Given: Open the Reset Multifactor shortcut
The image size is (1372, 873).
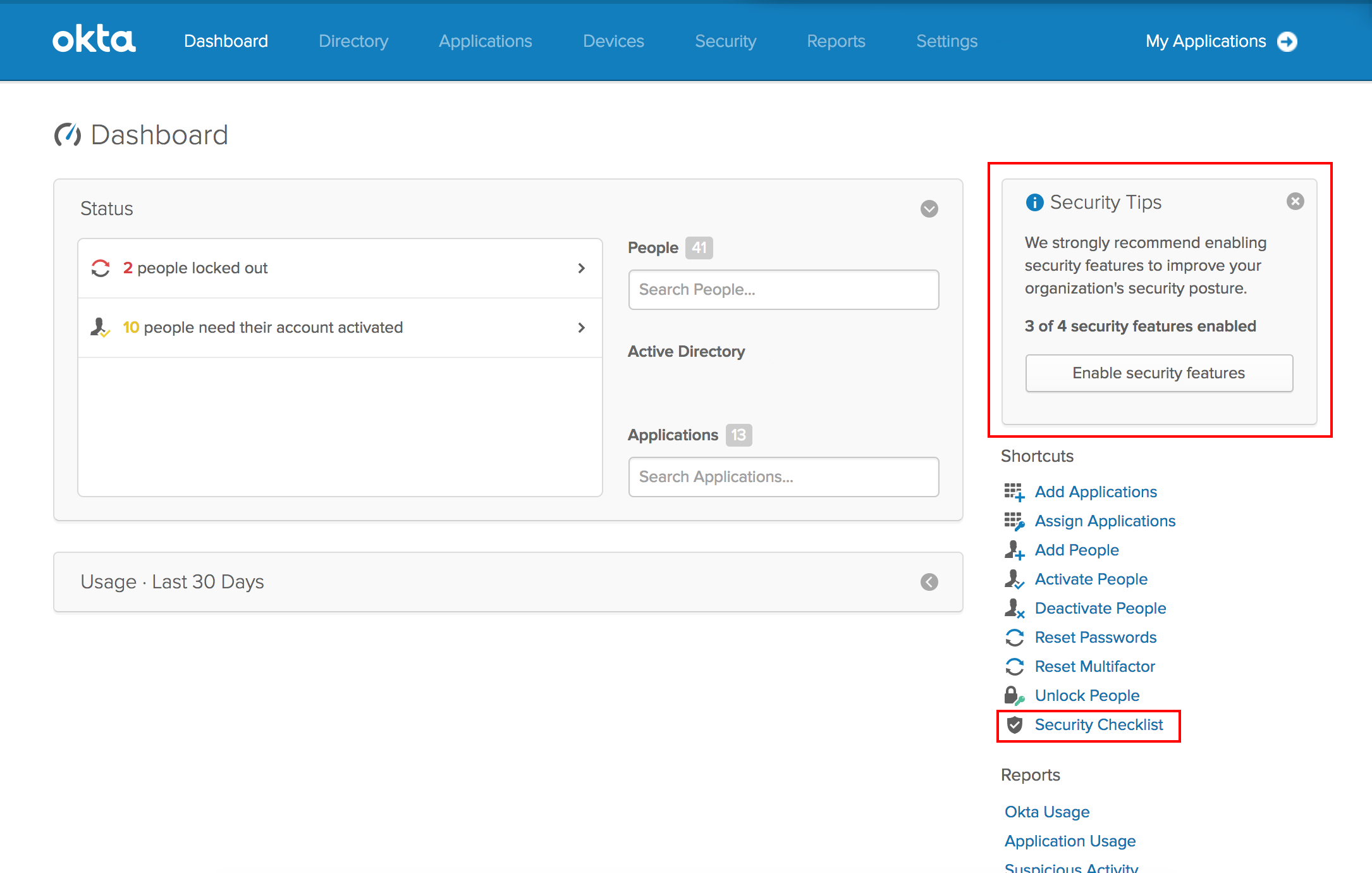Looking at the screenshot, I should (1094, 667).
